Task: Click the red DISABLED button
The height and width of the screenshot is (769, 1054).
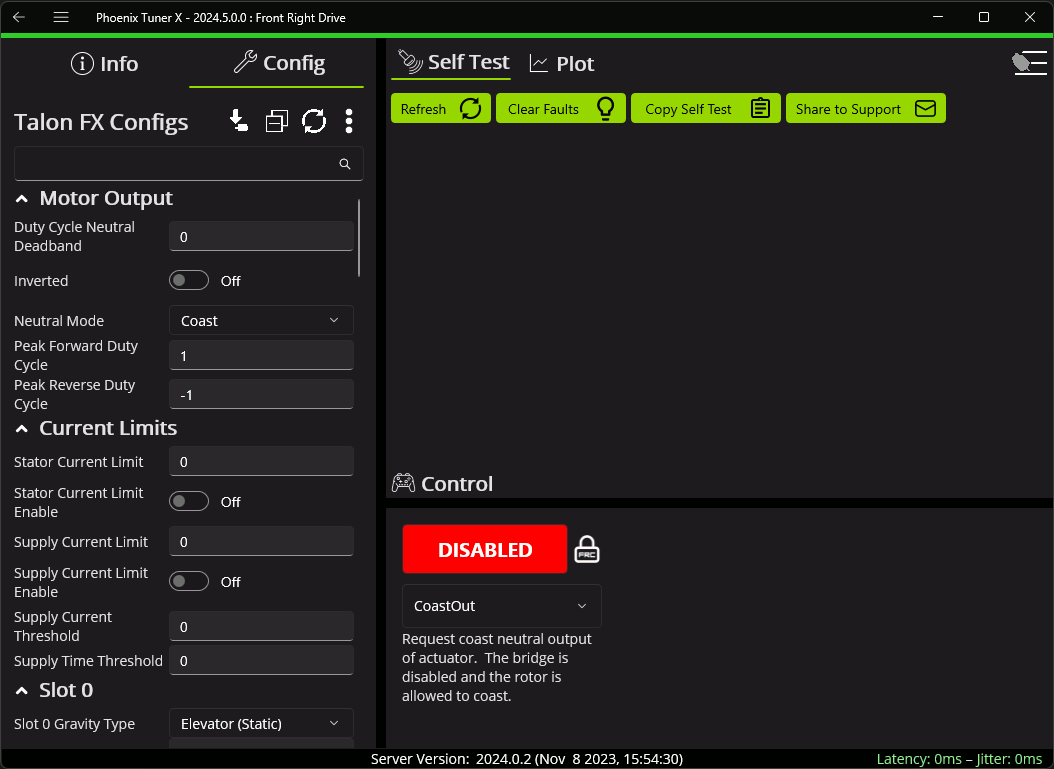Action: coord(485,549)
